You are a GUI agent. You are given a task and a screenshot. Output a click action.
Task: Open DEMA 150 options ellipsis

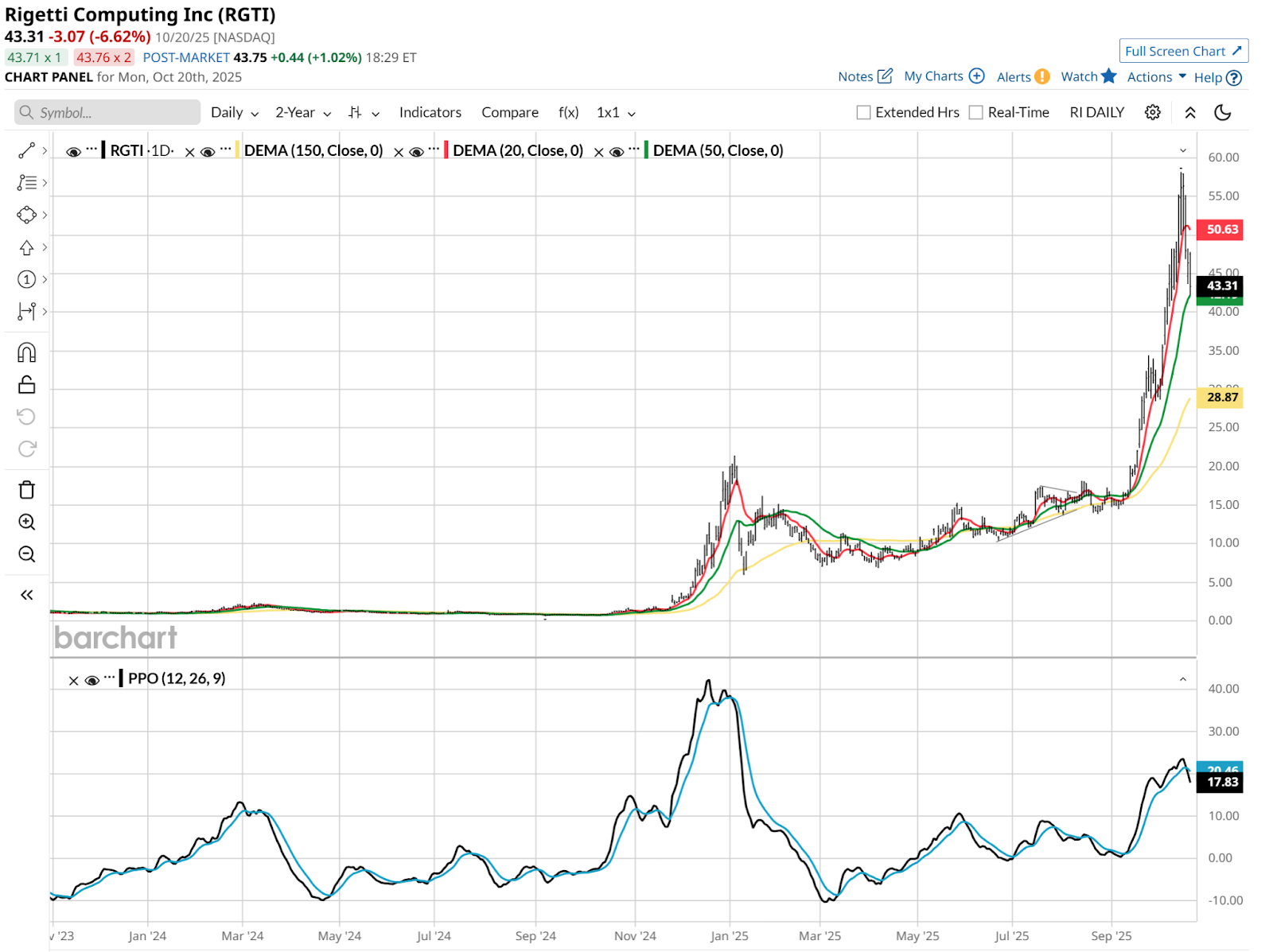click(227, 149)
